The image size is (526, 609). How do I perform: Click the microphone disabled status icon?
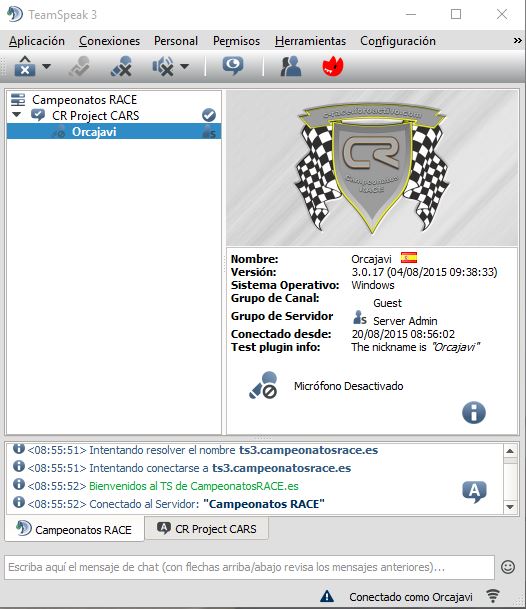(263, 385)
